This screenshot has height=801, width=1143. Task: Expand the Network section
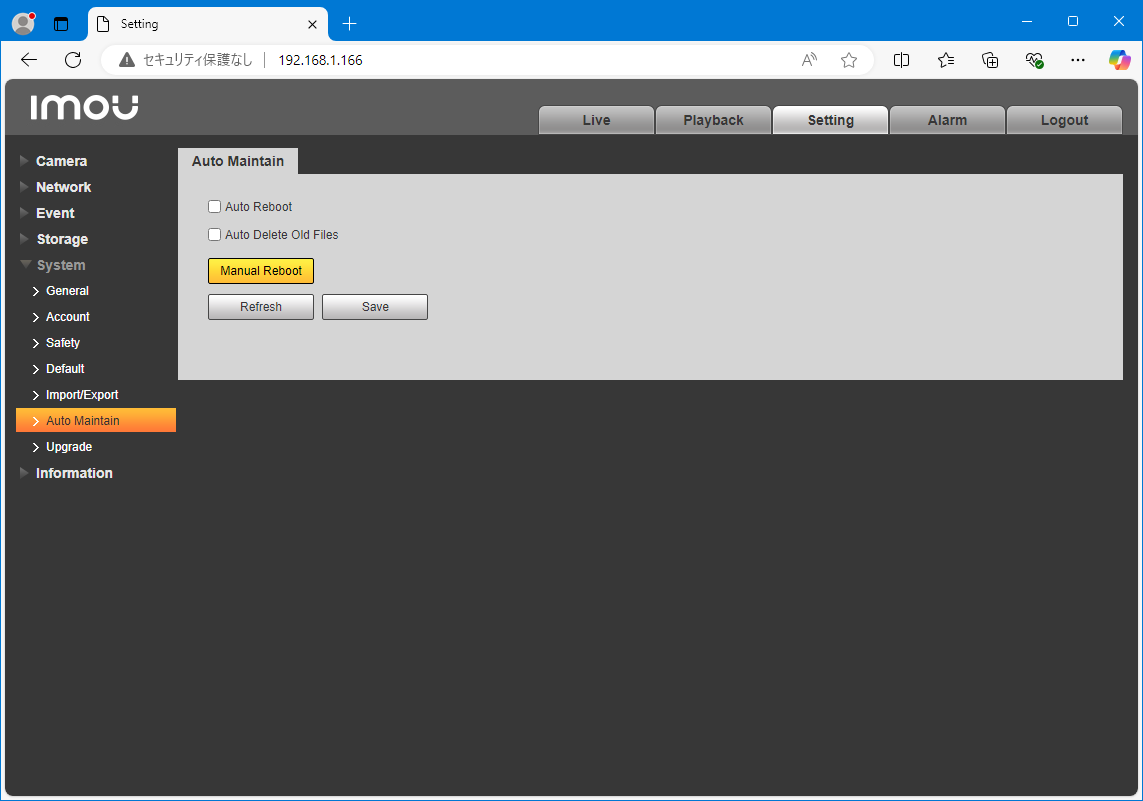[x=63, y=187]
